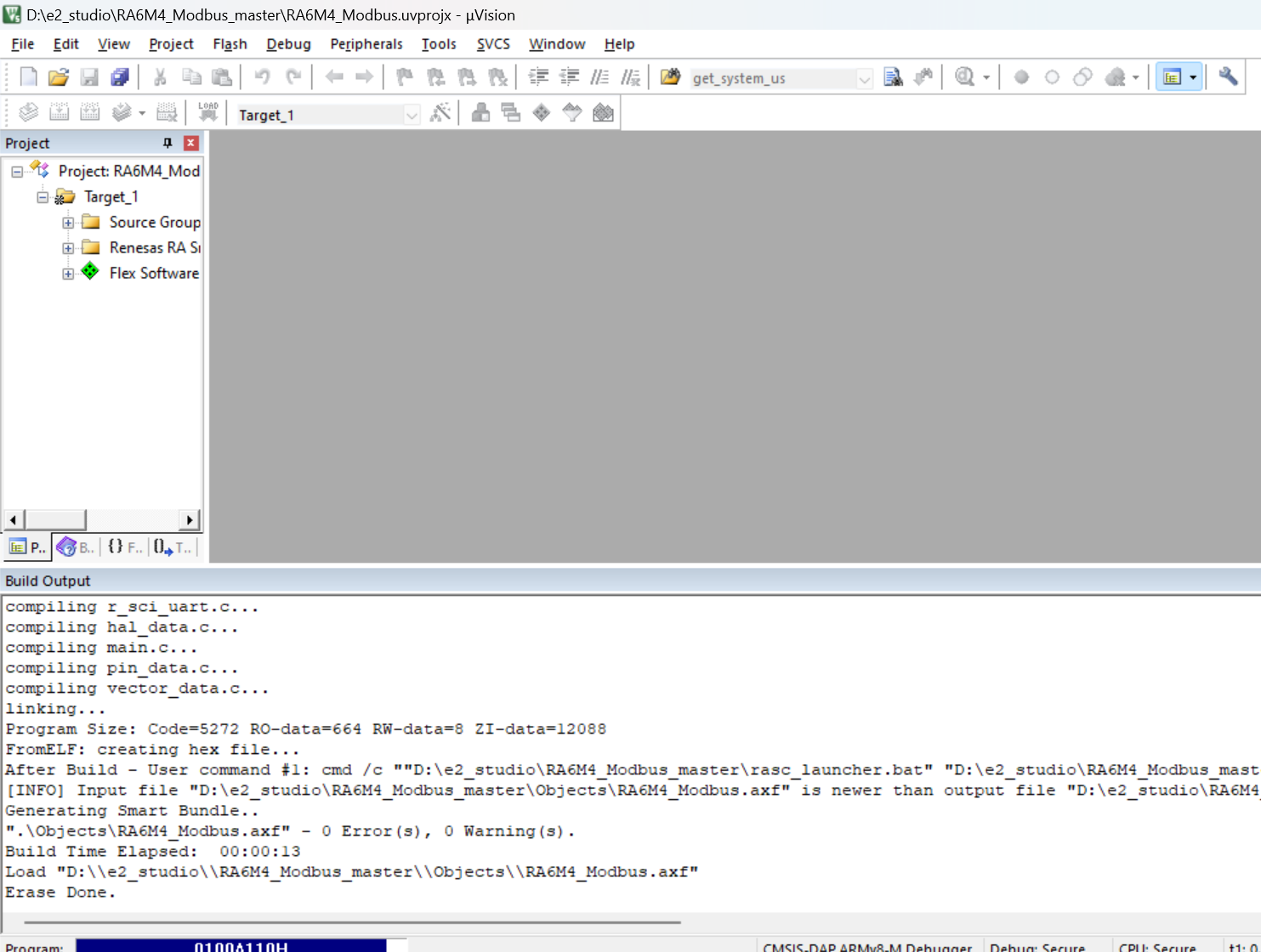Translate the current file icon
Image resolution: width=1261 pixels, height=952 pixels.
point(28,112)
